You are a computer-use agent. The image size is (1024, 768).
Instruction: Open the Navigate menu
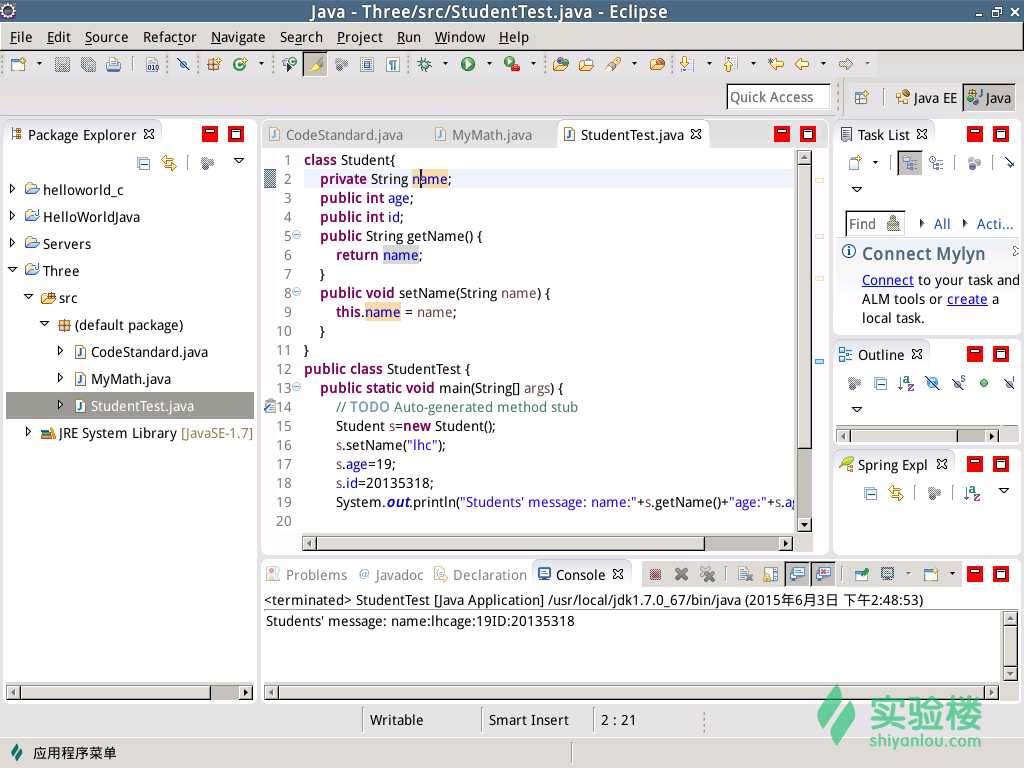238,37
